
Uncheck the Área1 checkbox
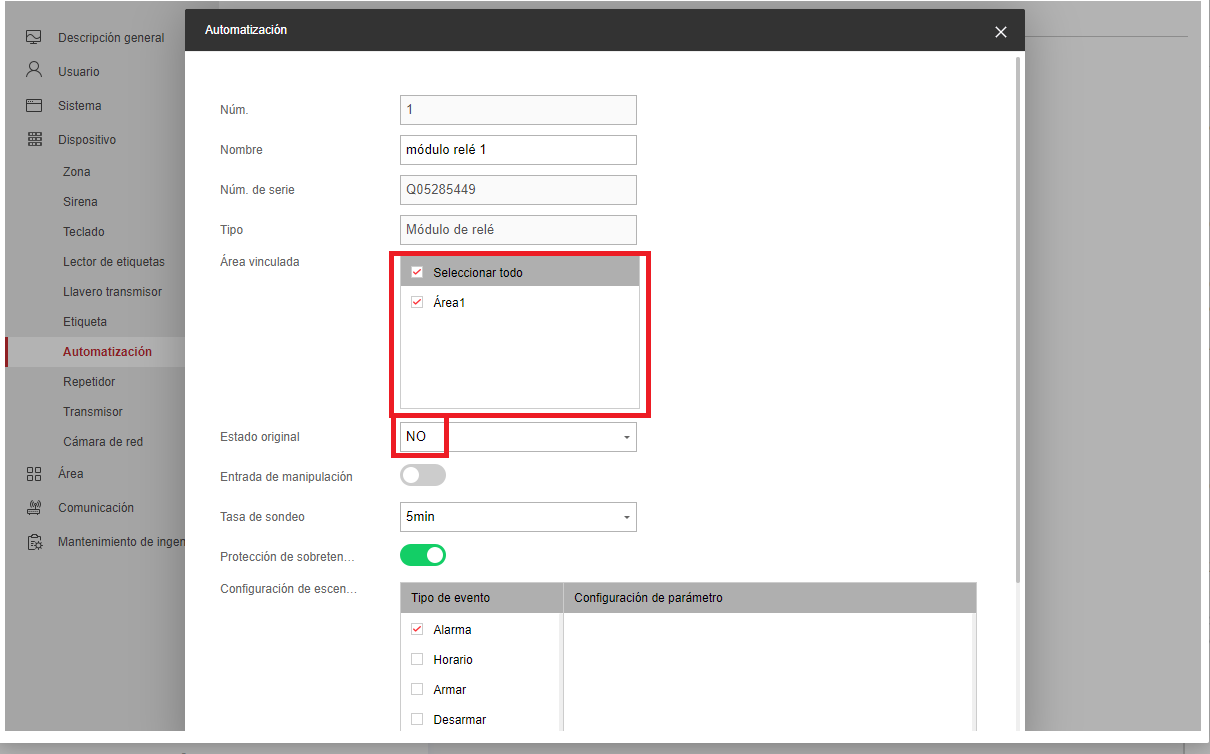[417, 302]
